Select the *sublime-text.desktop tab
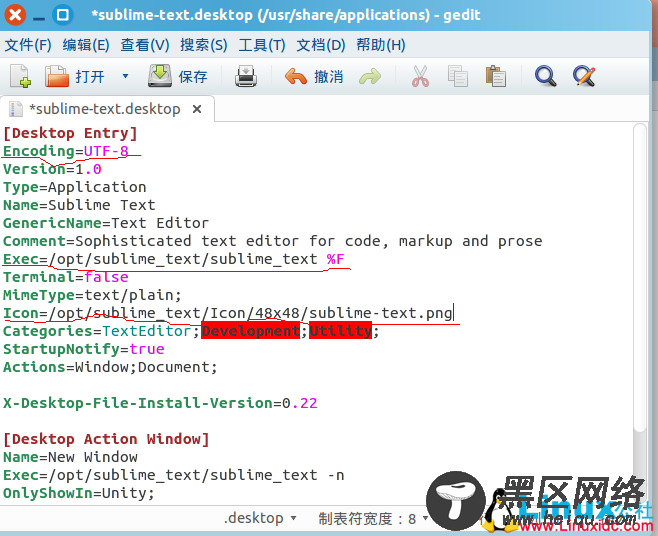The width and height of the screenshot is (658, 536). click(x=105, y=109)
